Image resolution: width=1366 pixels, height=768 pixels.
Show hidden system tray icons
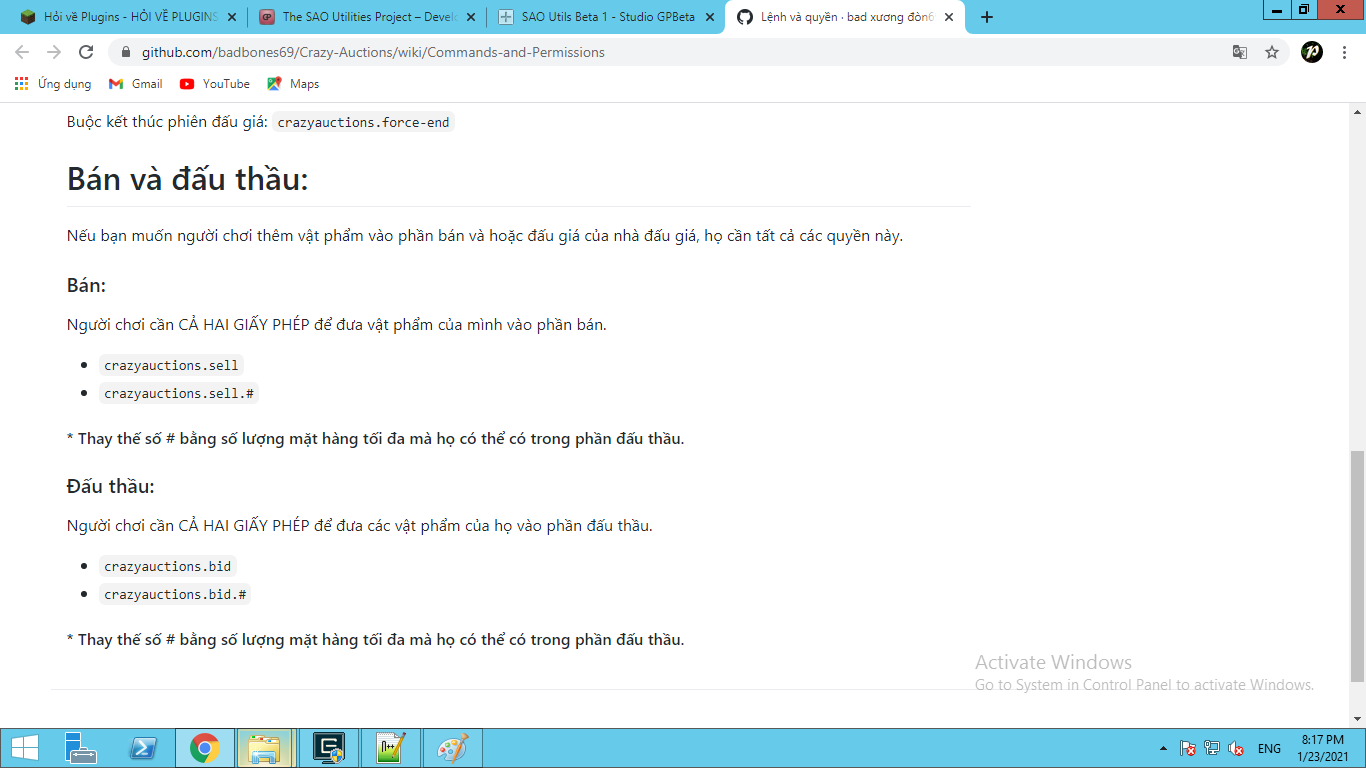point(1163,748)
